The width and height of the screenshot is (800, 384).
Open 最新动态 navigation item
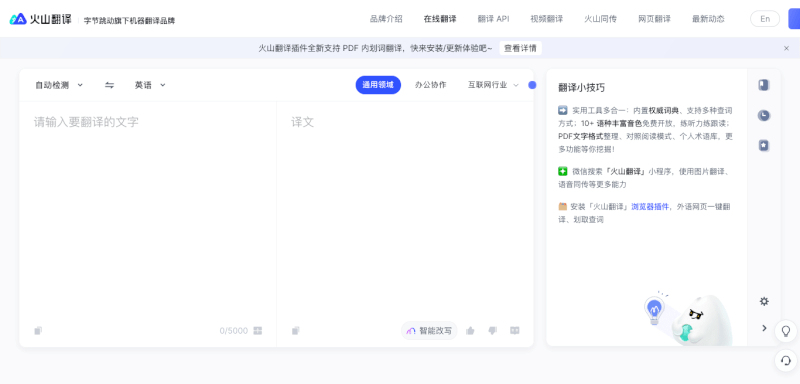tap(708, 19)
